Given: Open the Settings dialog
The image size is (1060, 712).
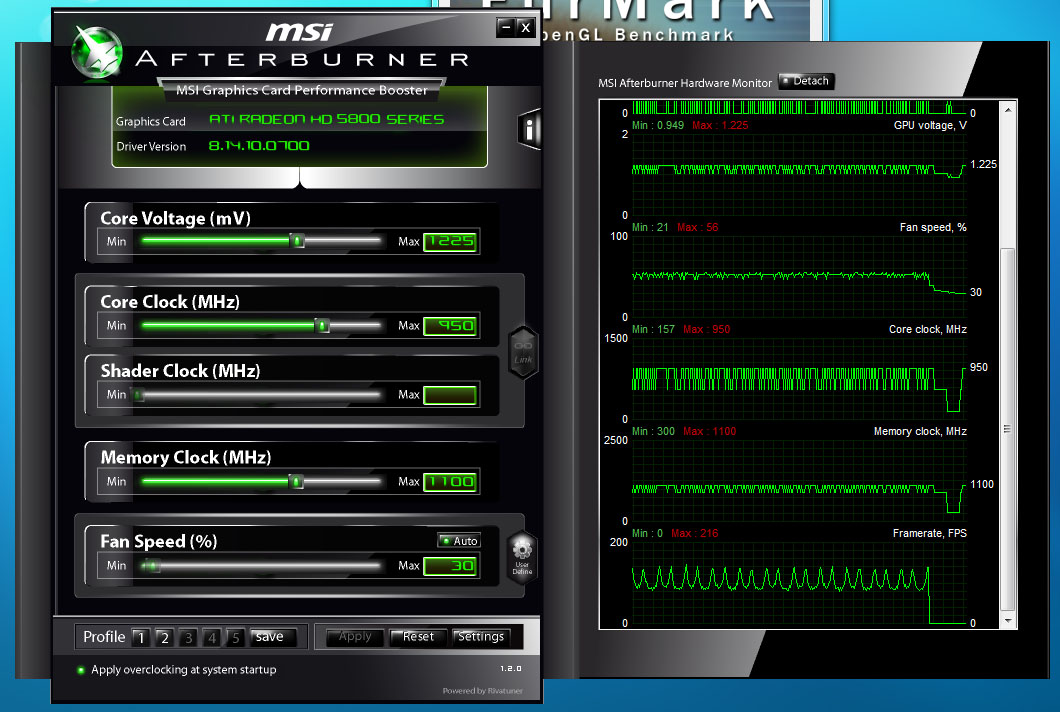Looking at the screenshot, I should (x=481, y=637).
